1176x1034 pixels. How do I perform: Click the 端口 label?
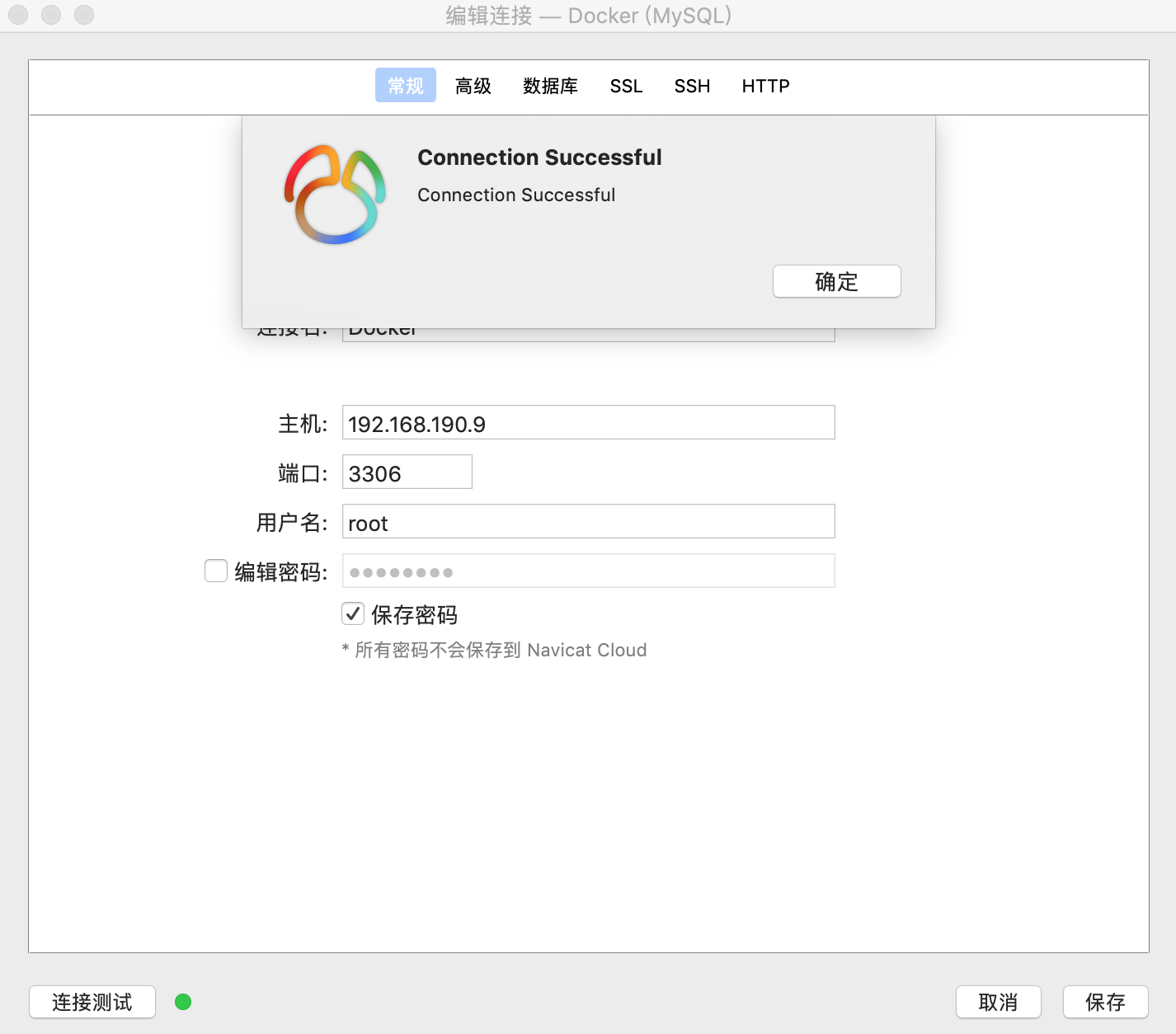[x=303, y=473]
